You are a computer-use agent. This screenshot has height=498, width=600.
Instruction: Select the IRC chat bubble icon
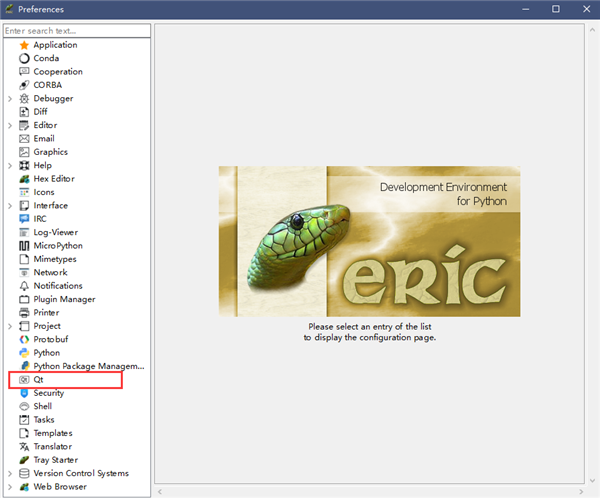[x=24, y=219]
